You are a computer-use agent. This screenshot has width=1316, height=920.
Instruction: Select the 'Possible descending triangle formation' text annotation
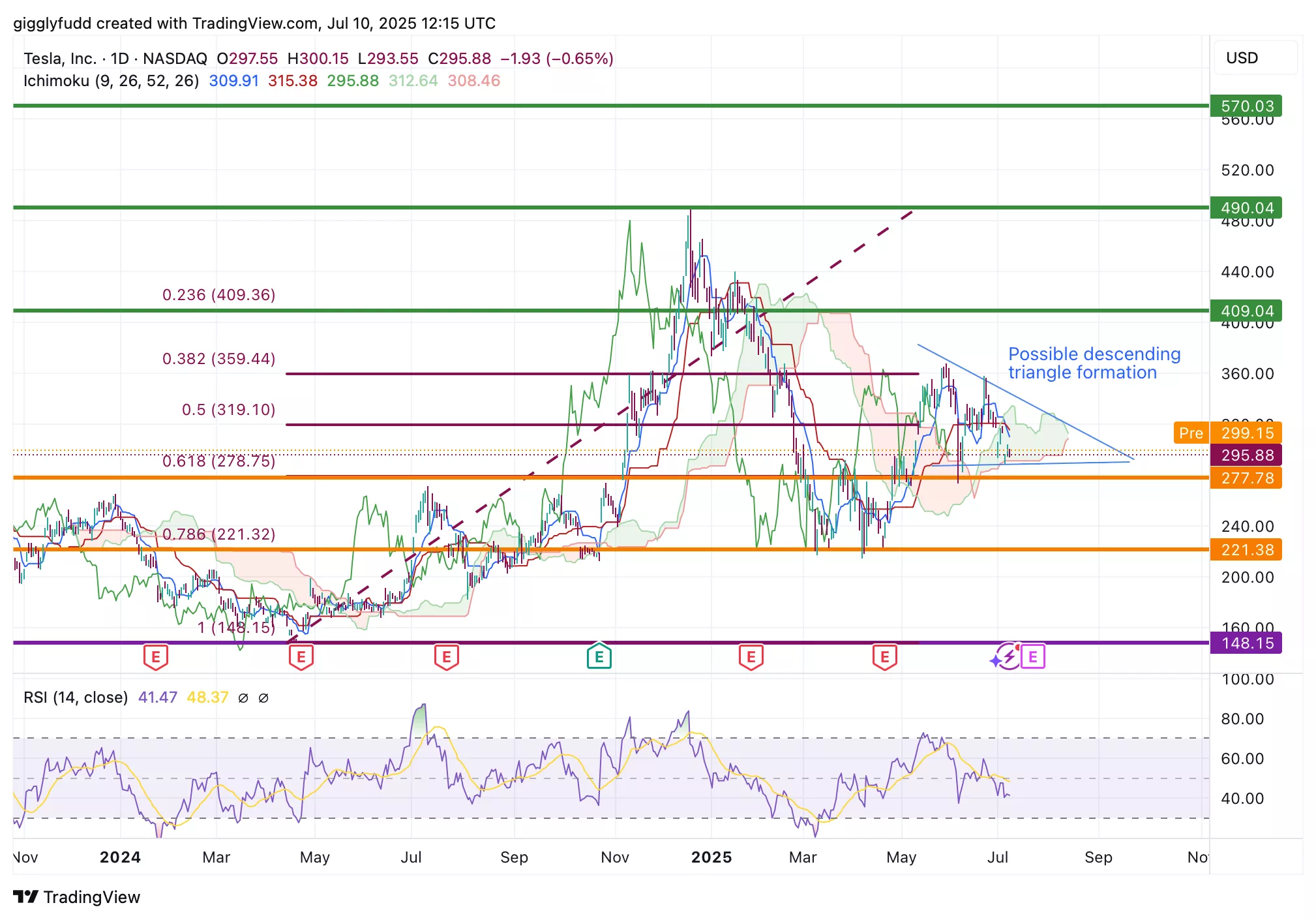(1094, 363)
